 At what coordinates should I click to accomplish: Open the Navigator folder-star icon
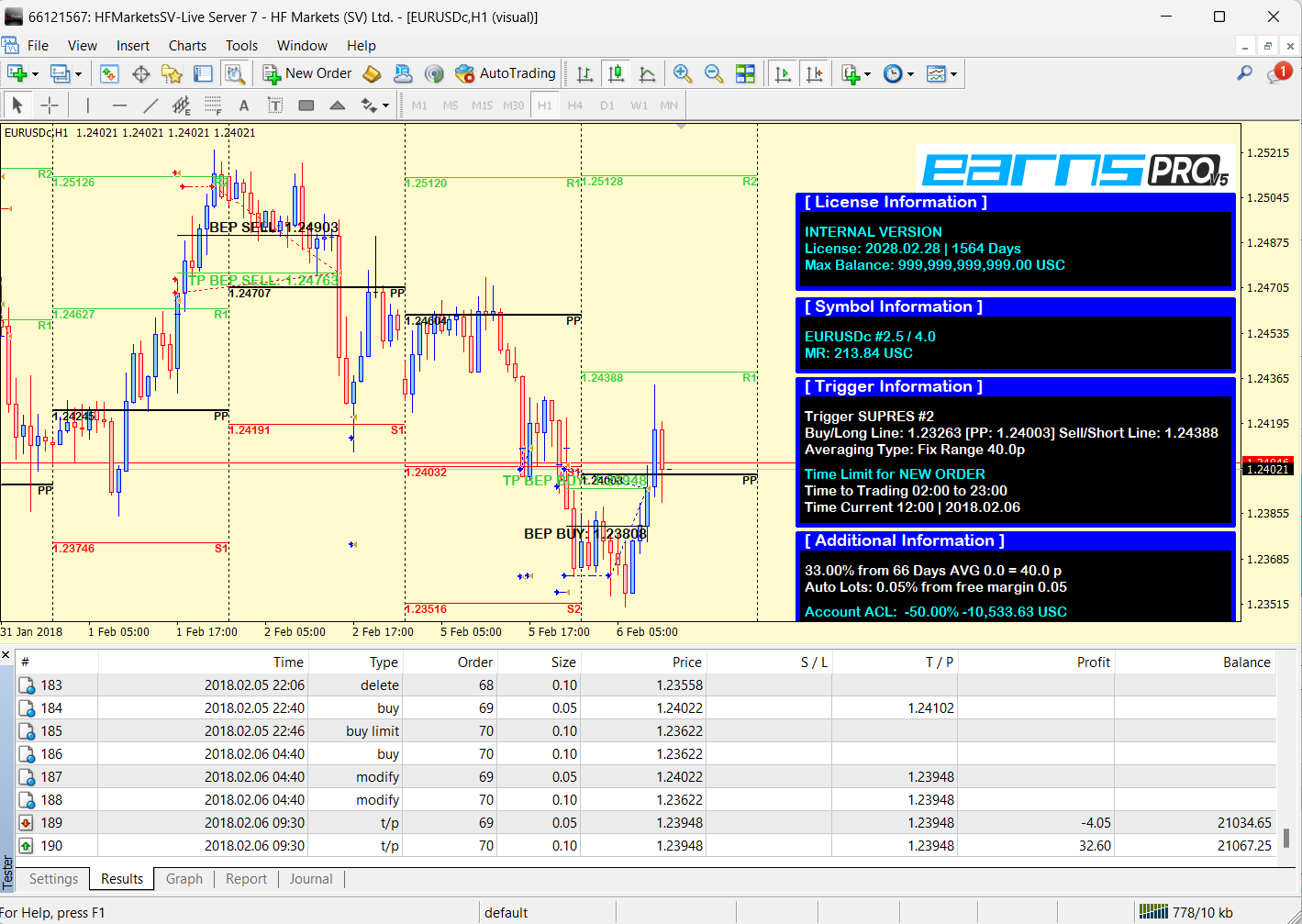[x=172, y=73]
